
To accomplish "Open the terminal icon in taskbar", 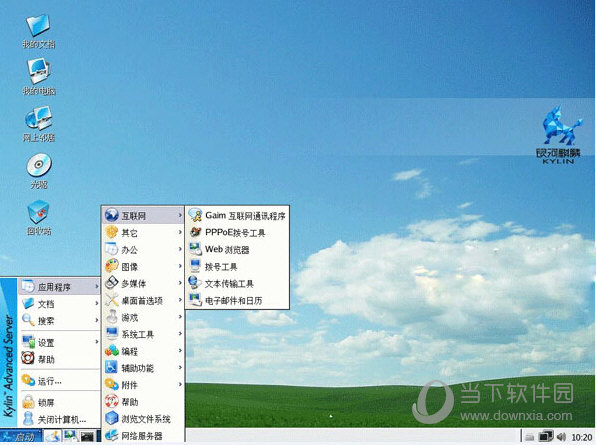I will click(x=88, y=436).
